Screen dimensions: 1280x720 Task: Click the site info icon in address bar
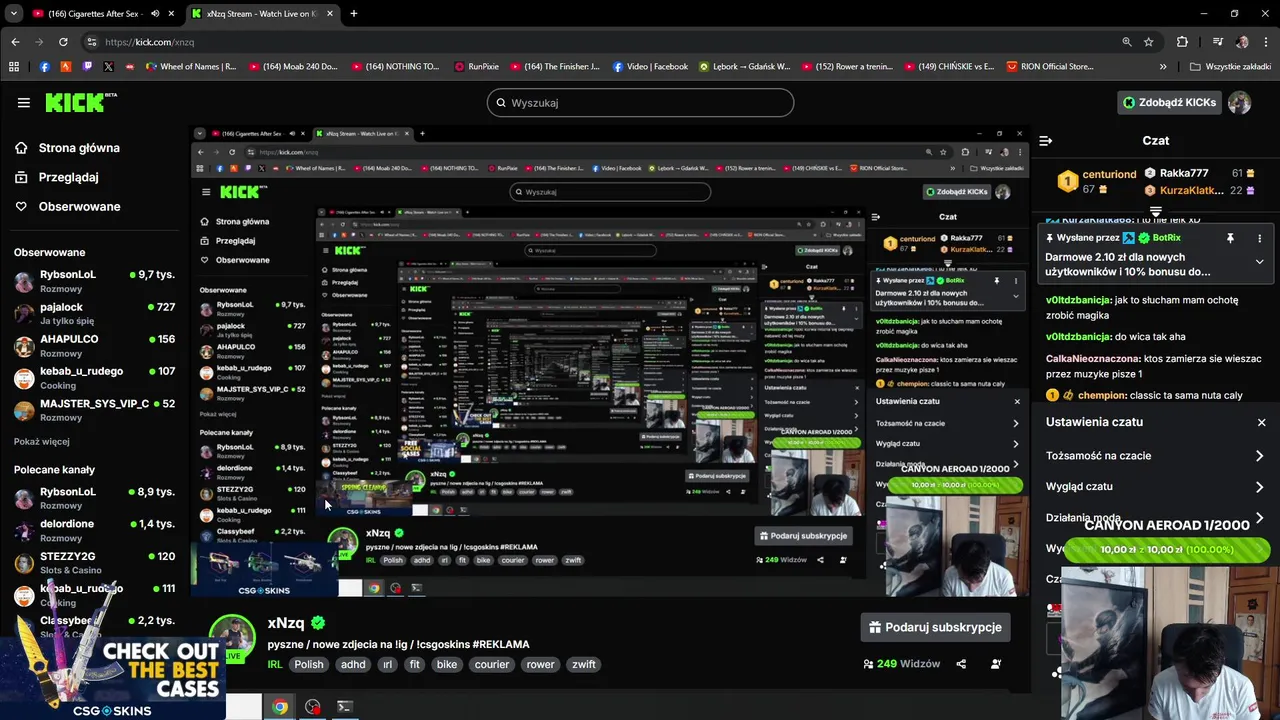(92, 42)
